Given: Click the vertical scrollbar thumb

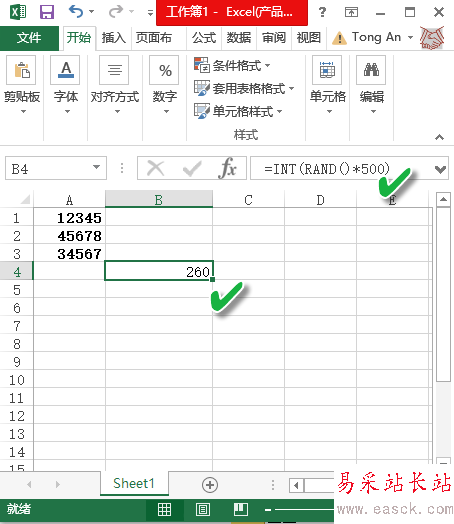Looking at the screenshot, I should (443, 294).
